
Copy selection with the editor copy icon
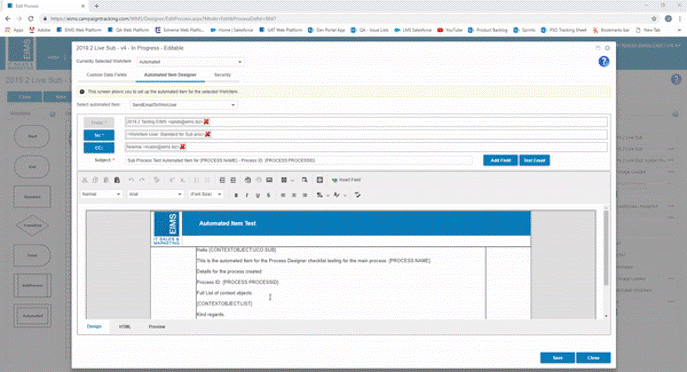click(95, 180)
